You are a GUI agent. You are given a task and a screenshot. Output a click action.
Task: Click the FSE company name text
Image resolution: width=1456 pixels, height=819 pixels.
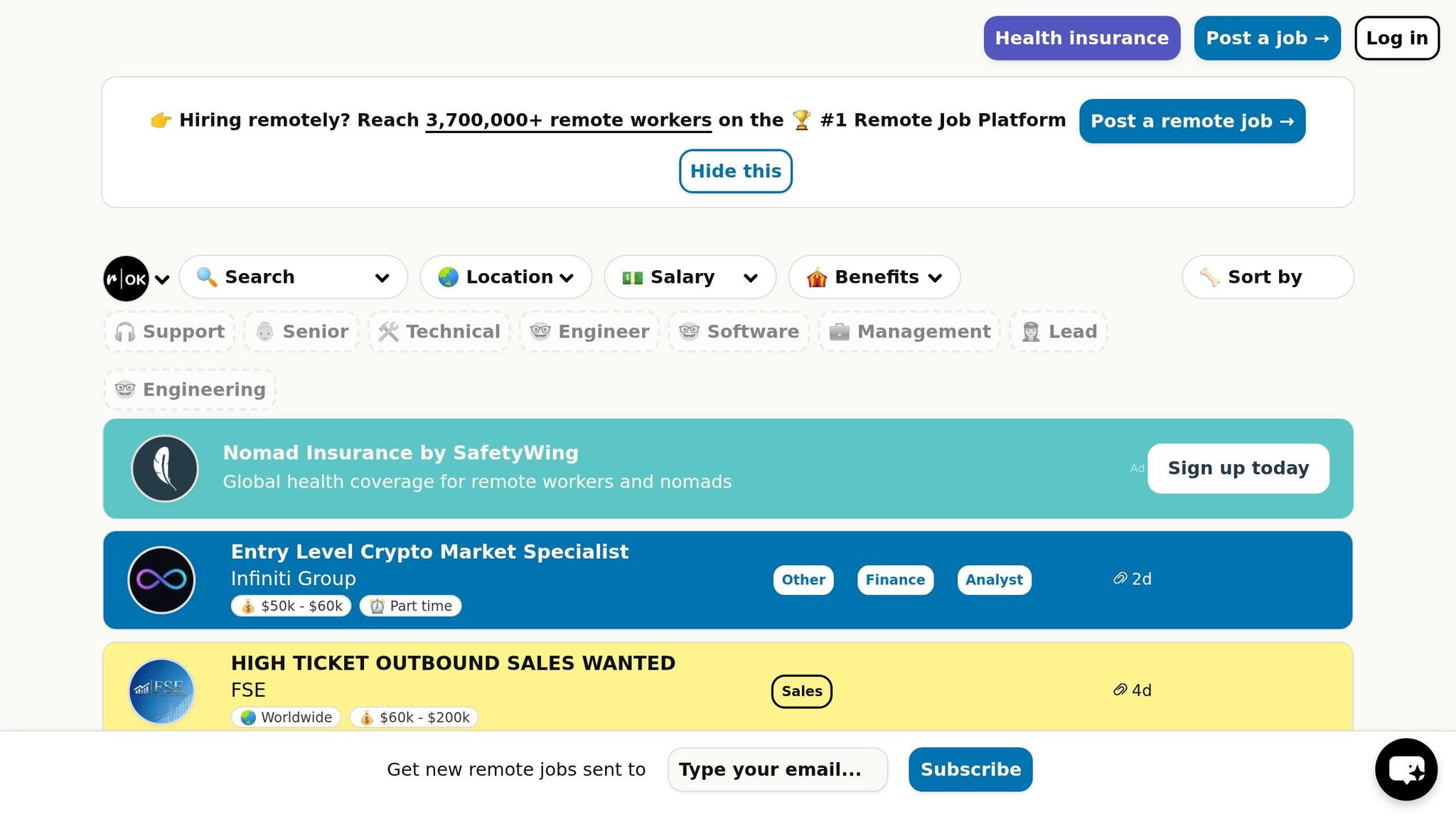[248, 690]
